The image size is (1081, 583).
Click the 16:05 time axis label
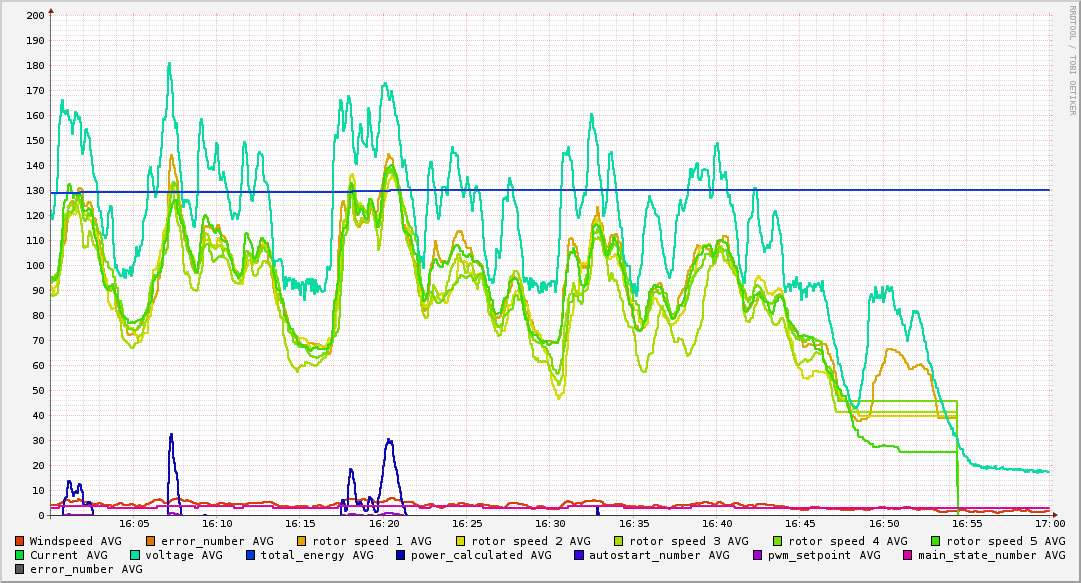(x=134, y=523)
